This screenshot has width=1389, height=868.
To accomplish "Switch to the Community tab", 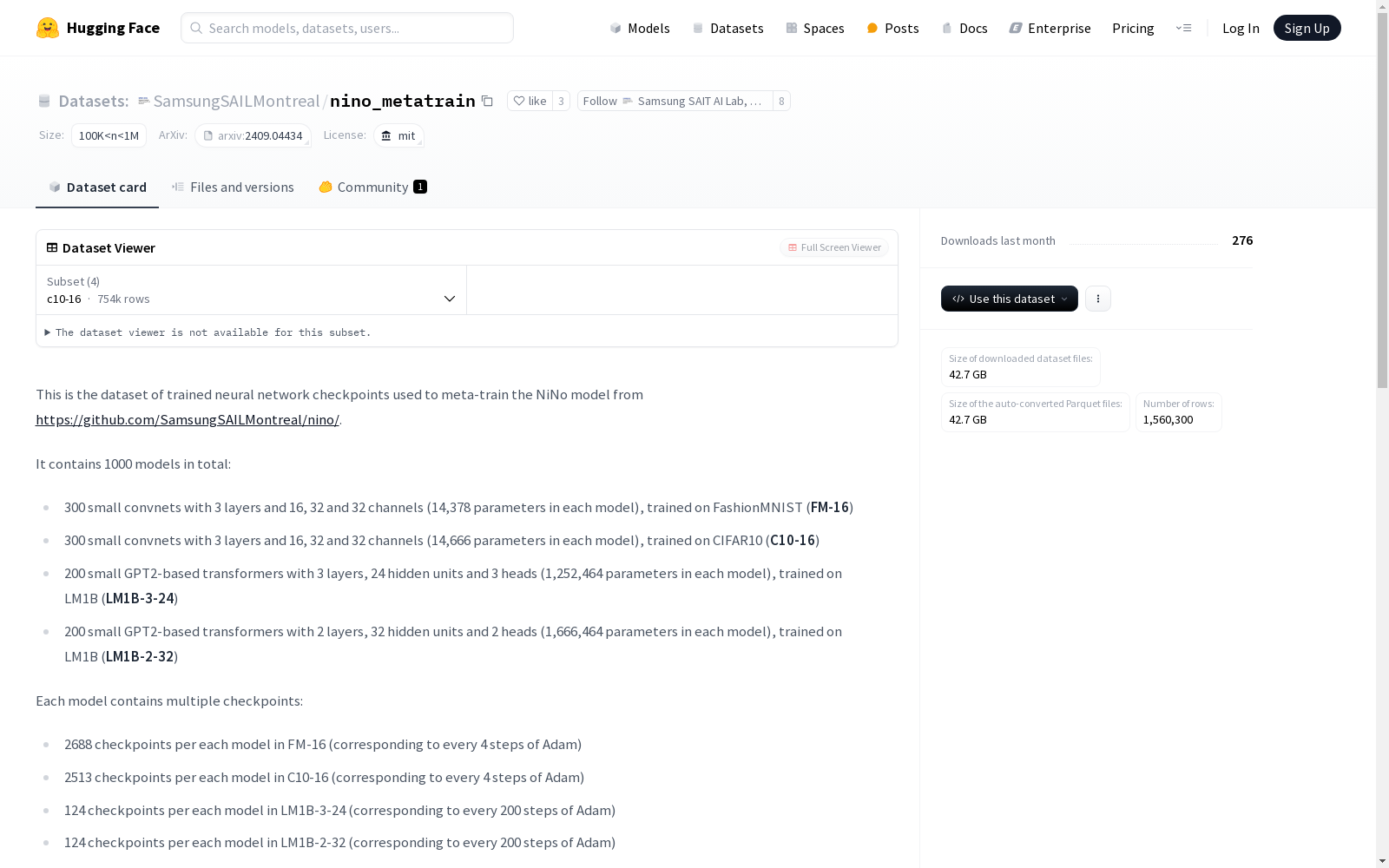I will pyautogui.click(x=372, y=187).
